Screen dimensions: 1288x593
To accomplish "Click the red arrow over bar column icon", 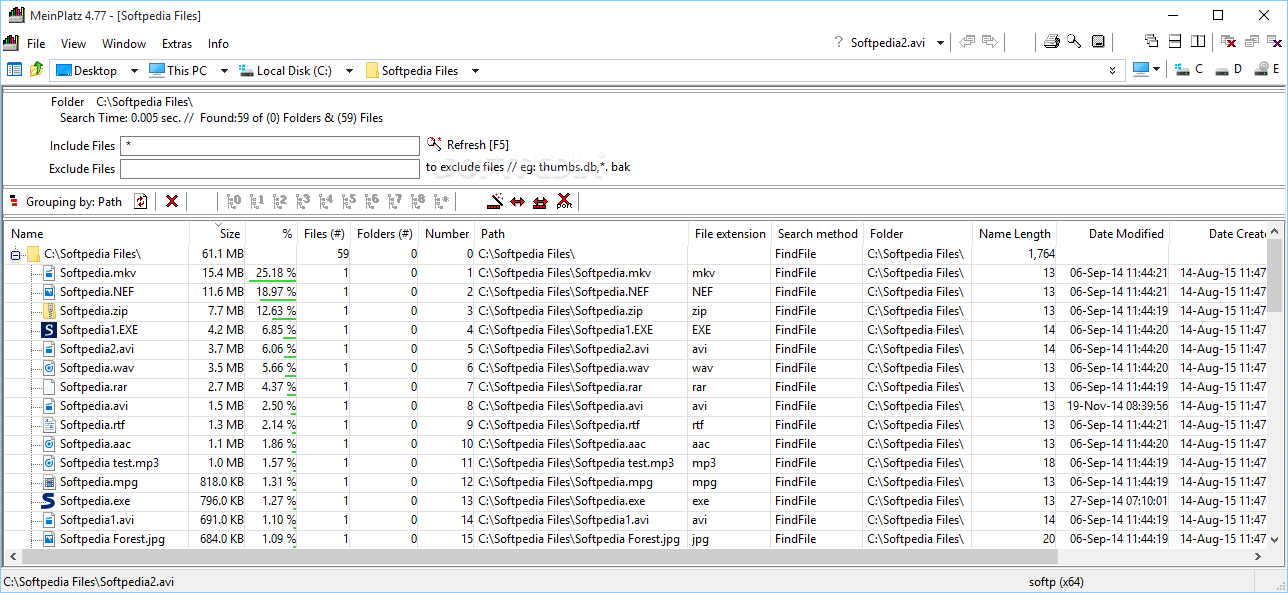I will tap(540, 201).
